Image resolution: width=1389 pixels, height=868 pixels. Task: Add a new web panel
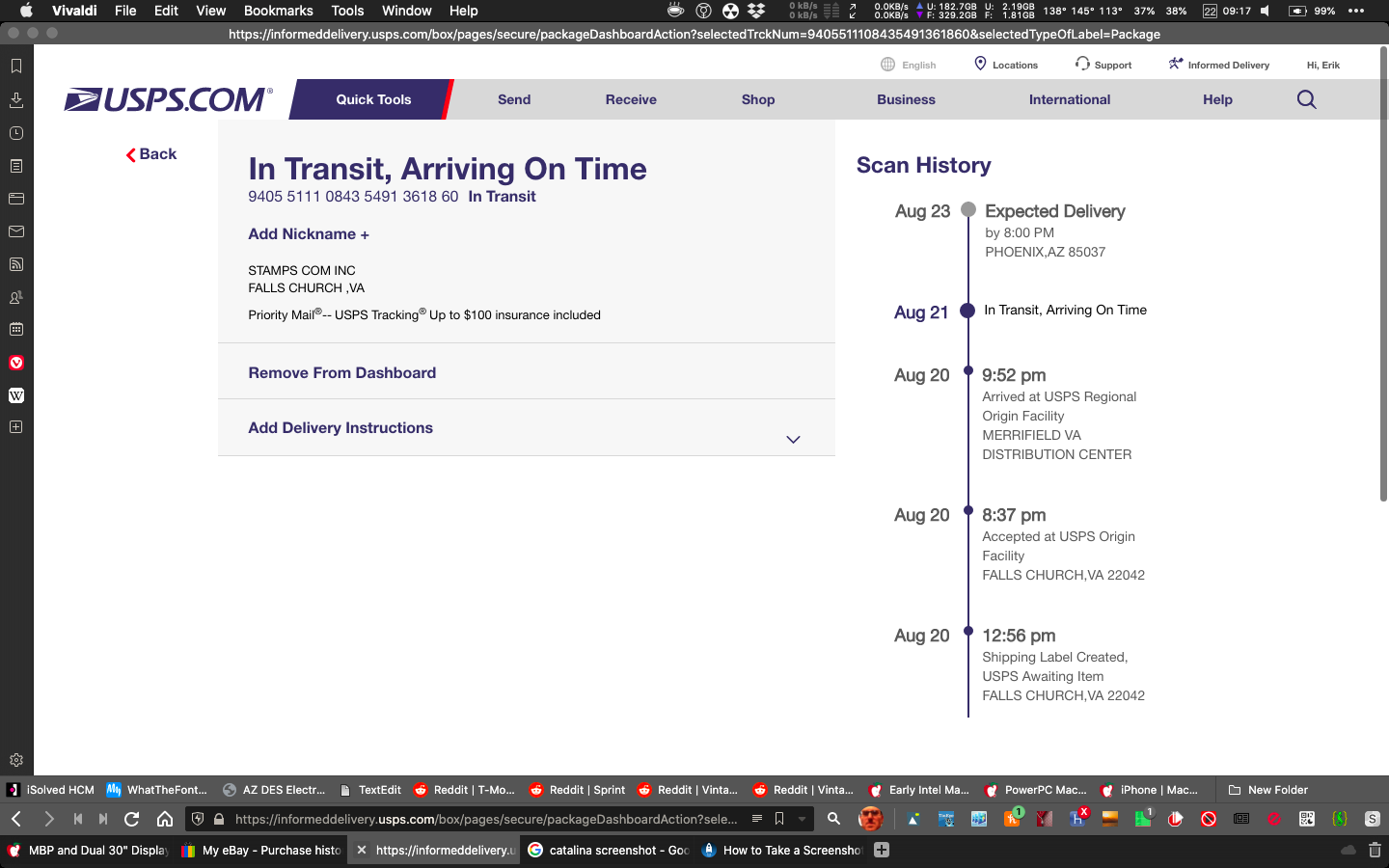click(16, 427)
